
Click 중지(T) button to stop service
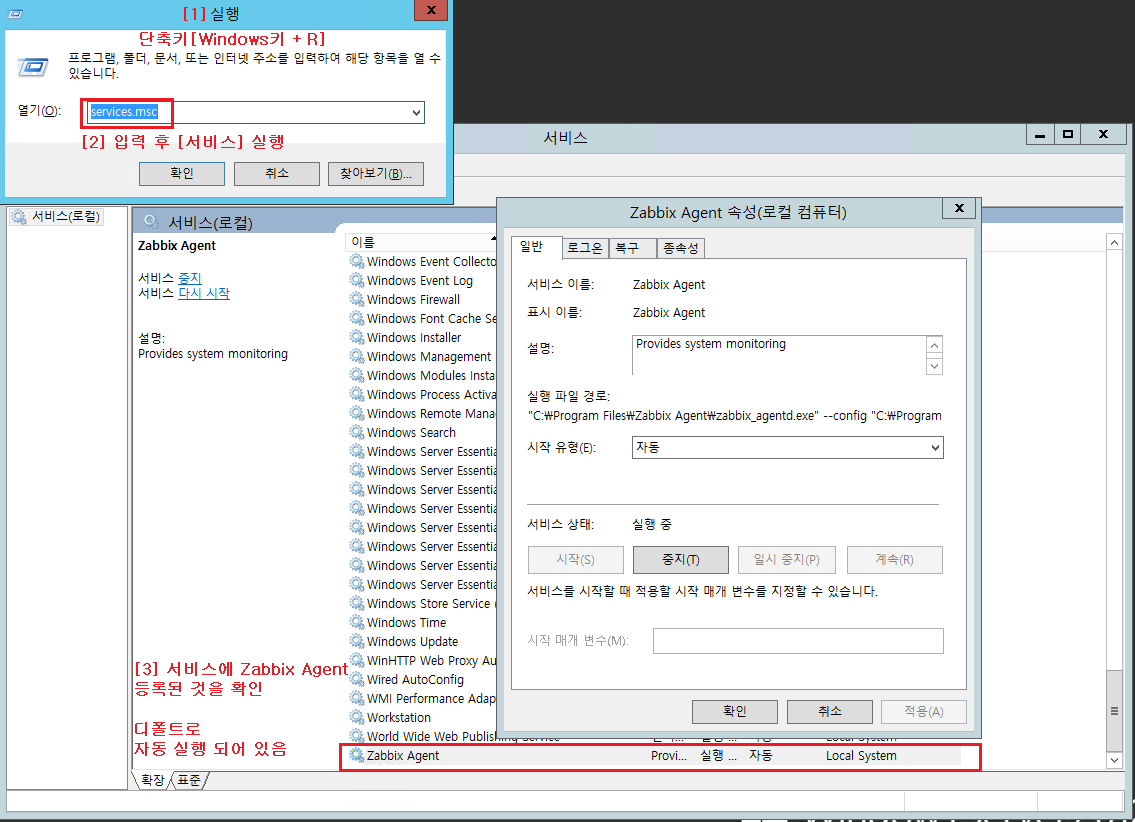[680, 559]
